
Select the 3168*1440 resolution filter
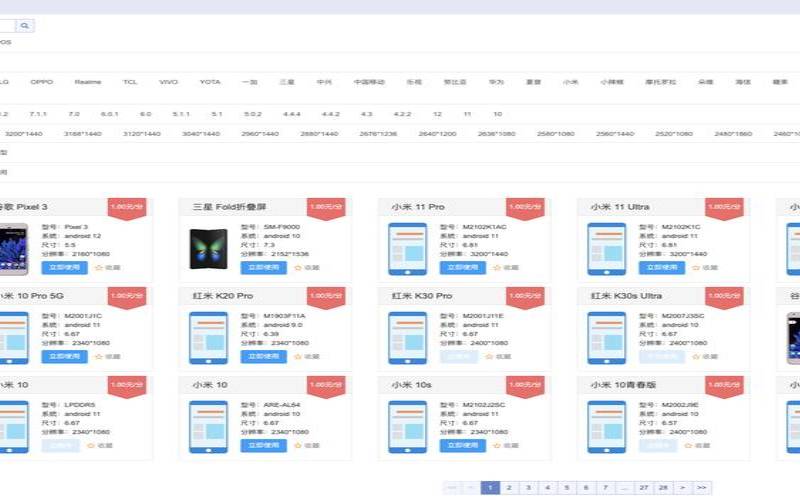tap(83, 134)
